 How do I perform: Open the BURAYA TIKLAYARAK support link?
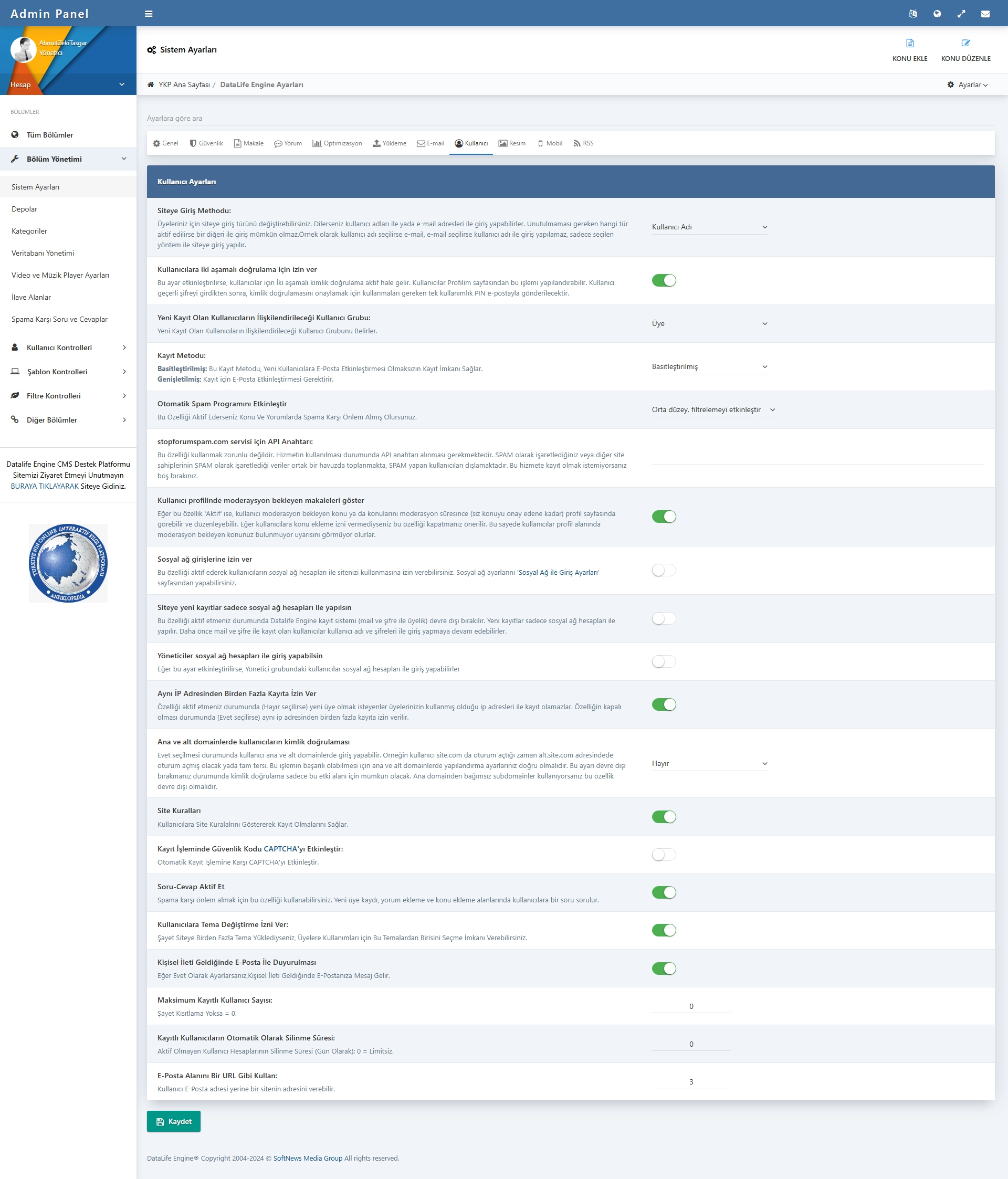pyautogui.click(x=45, y=487)
